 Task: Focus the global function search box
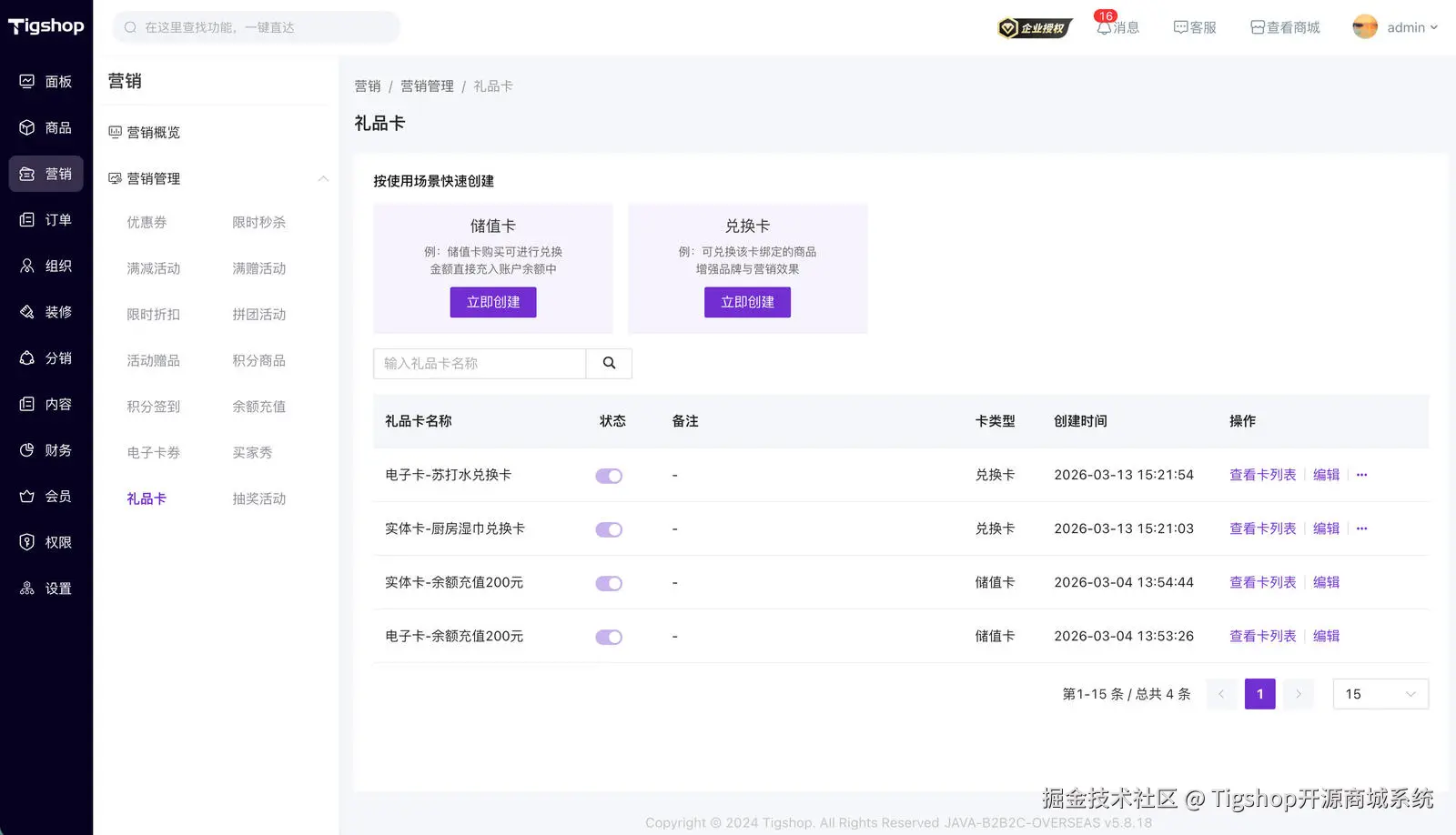(257, 27)
